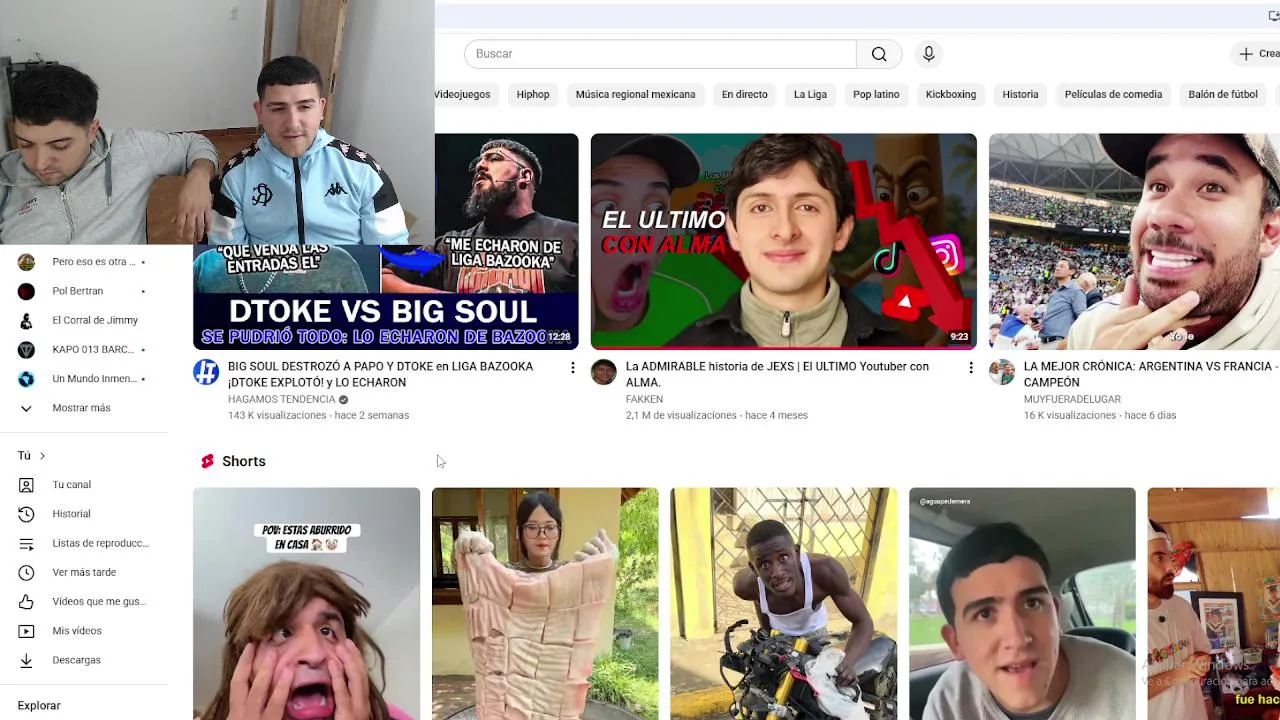Select the Historia filter chip
This screenshot has height=720, width=1280.
[1020, 94]
